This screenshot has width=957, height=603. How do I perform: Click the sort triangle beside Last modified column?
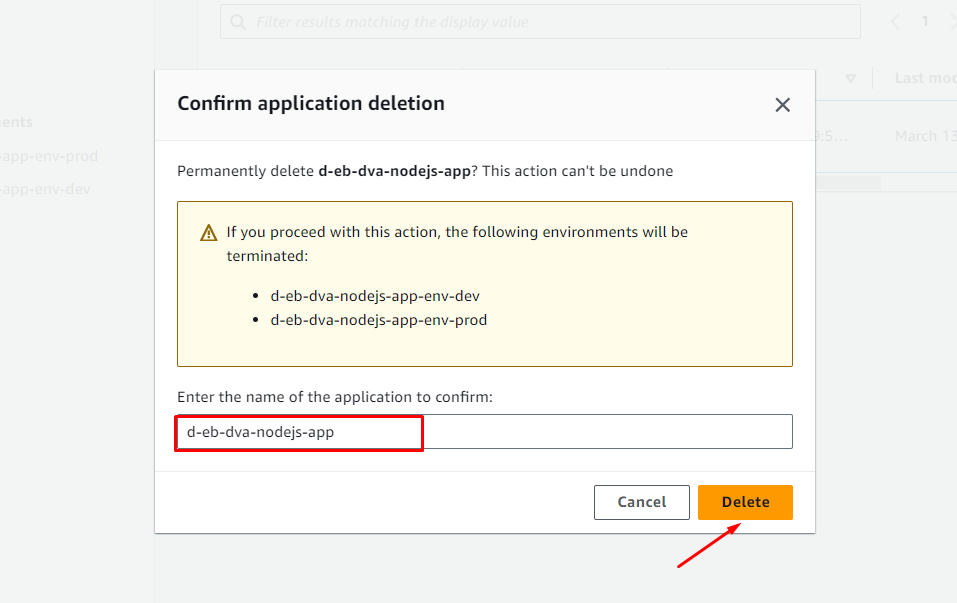[x=850, y=79]
